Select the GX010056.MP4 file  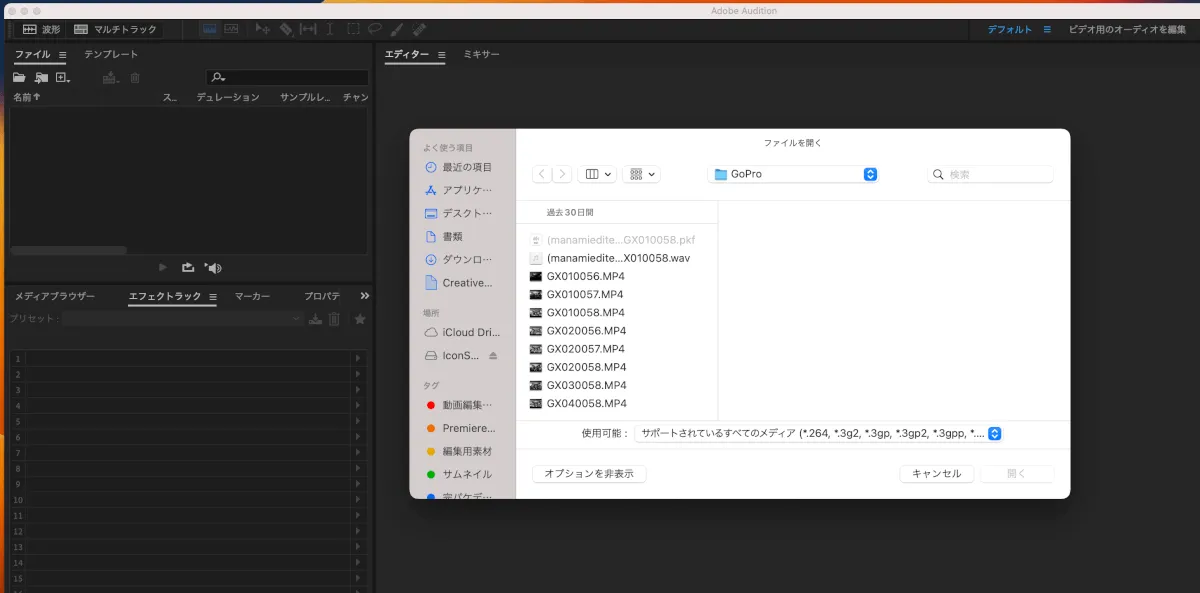click(x=585, y=276)
